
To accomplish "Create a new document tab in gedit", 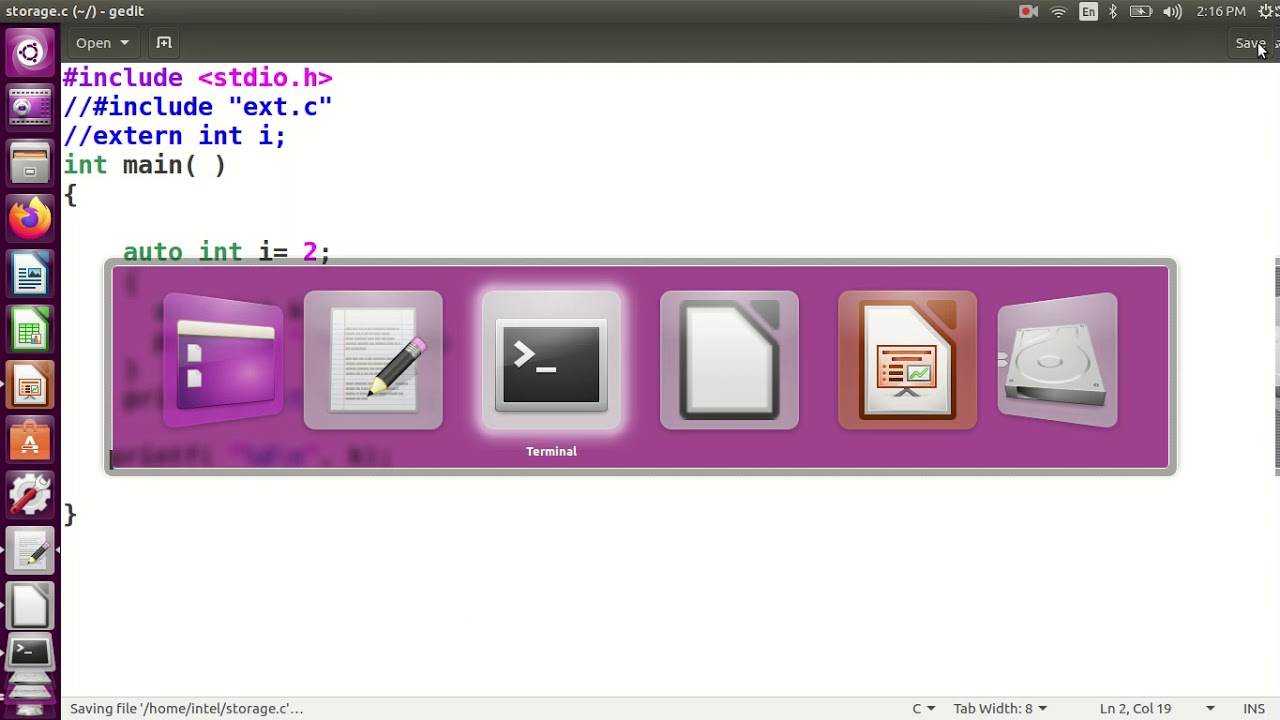I will coord(164,43).
